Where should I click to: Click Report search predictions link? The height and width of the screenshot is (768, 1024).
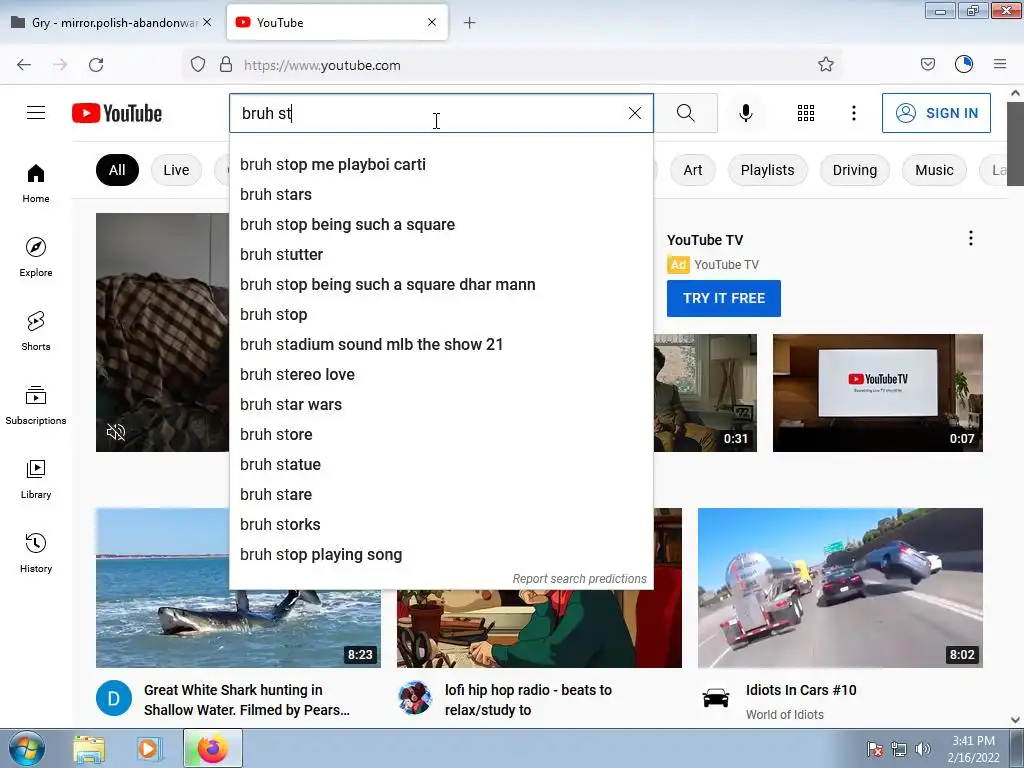click(579, 579)
